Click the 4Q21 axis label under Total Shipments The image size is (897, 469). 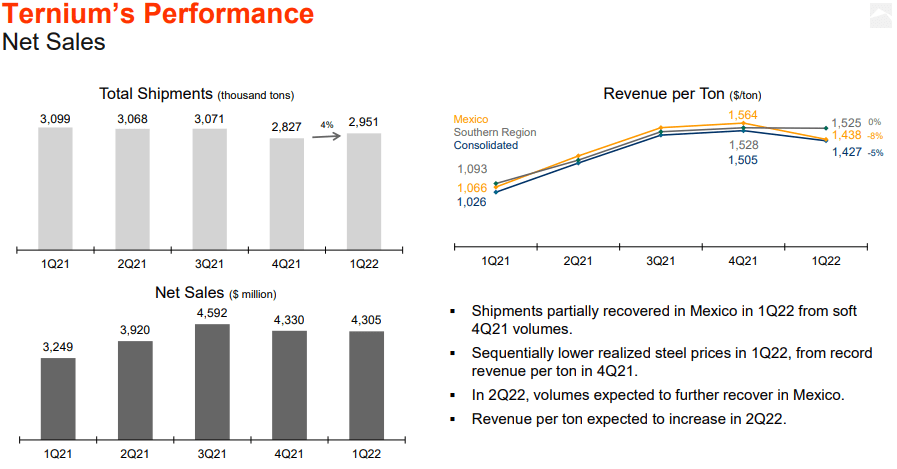286,264
